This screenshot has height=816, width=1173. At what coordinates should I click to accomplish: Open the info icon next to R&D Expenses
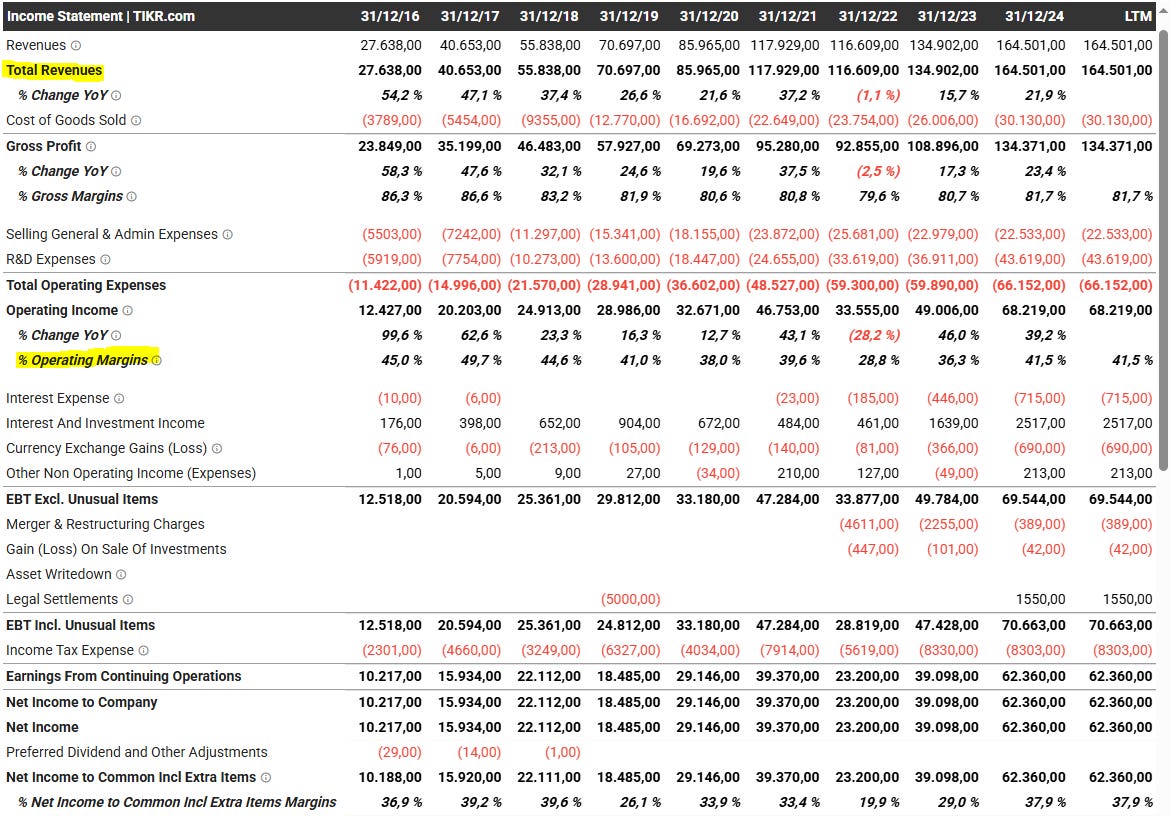(105, 260)
